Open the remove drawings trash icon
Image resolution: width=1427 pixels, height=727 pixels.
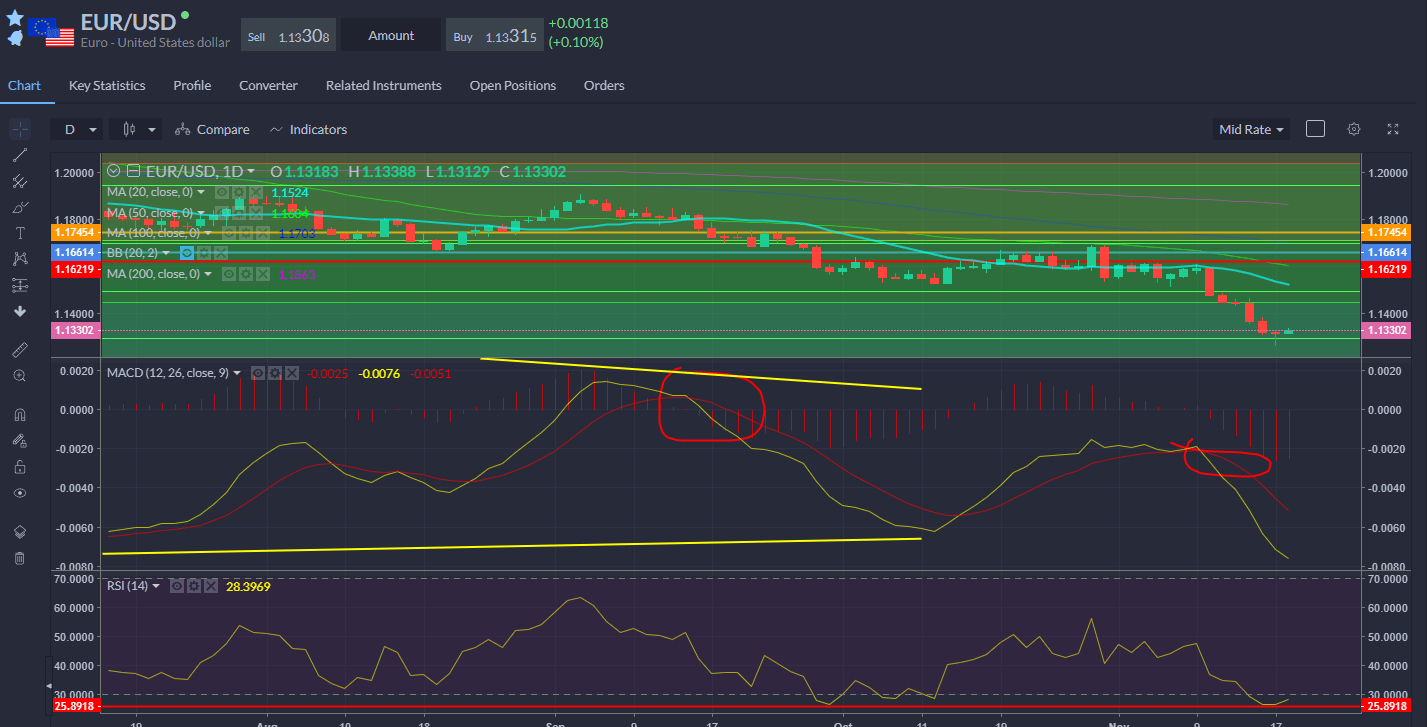[x=19, y=557]
